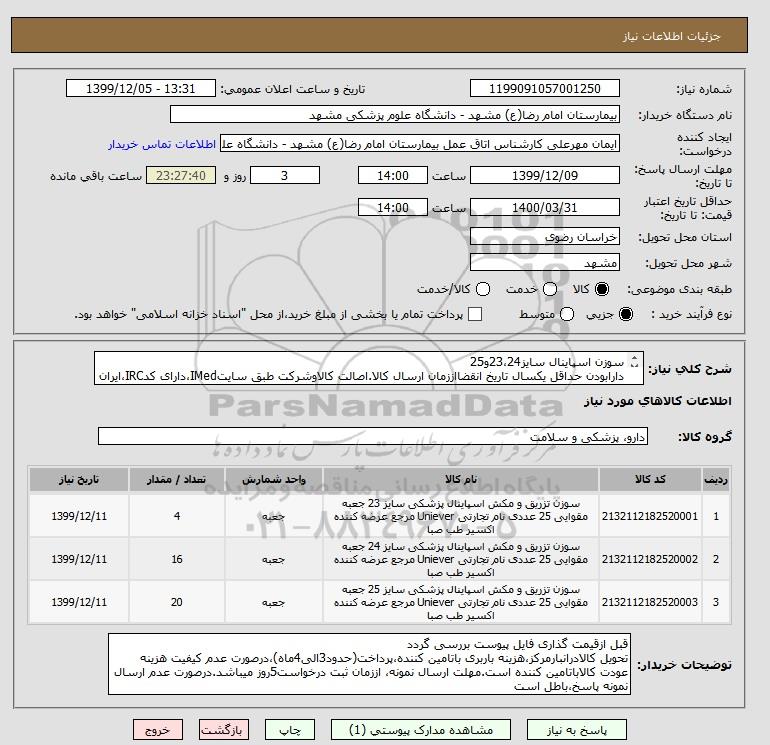Click the چاپ print button
This screenshot has width=770, height=745.
(x=290, y=730)
